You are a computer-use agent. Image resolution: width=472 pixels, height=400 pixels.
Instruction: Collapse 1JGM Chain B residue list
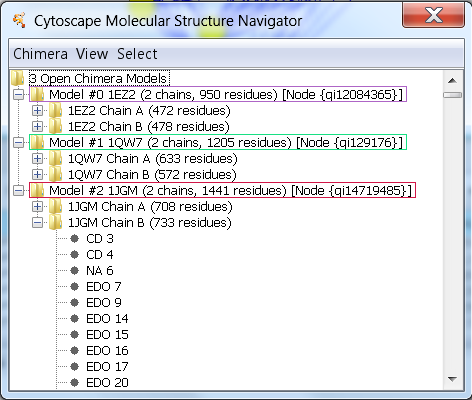pos(37,223)
